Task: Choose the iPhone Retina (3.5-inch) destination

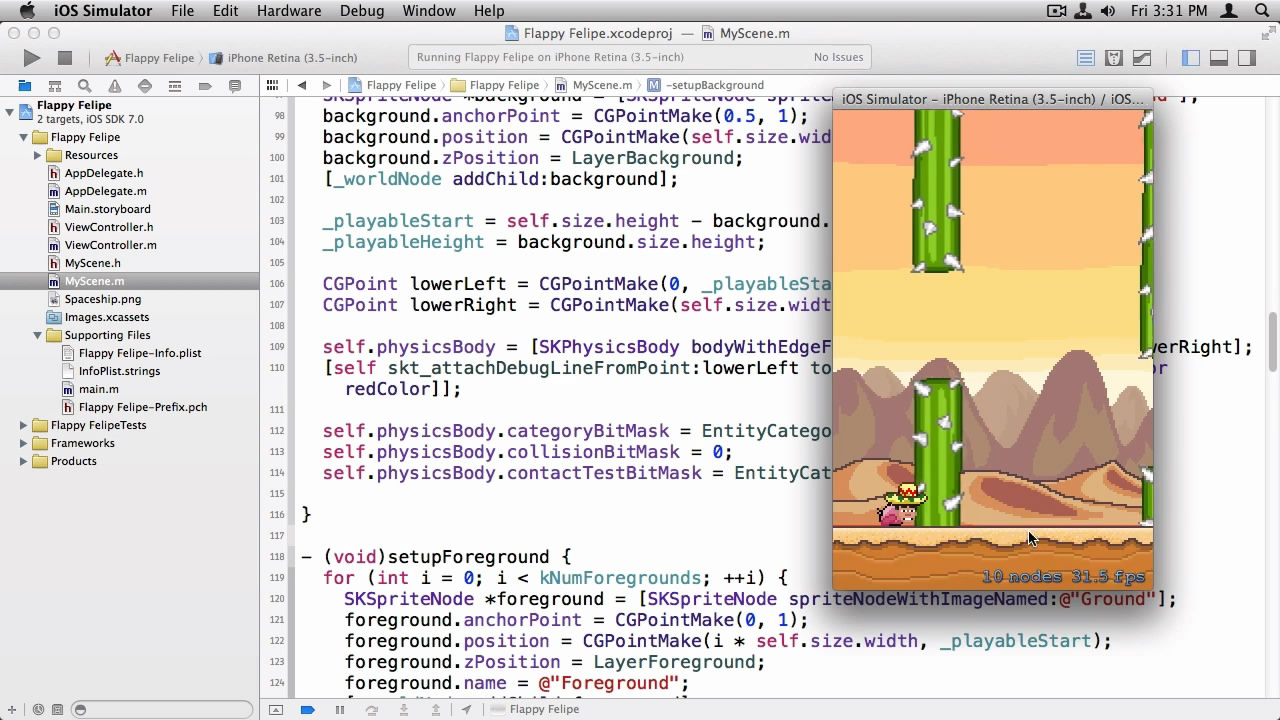Action: [x=283, y=58]
